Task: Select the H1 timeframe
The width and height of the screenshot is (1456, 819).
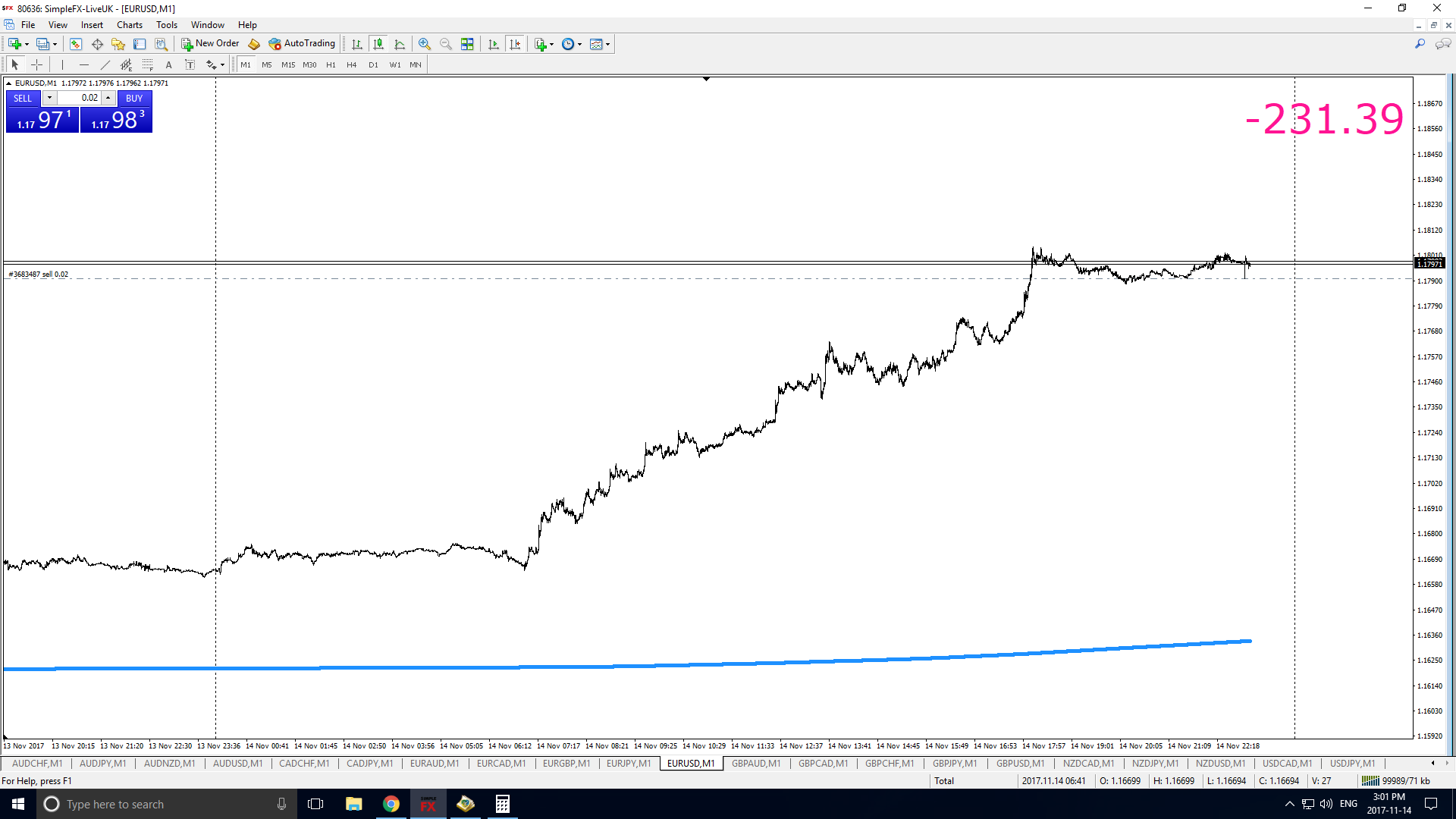Action: click(x=331, y=64)
